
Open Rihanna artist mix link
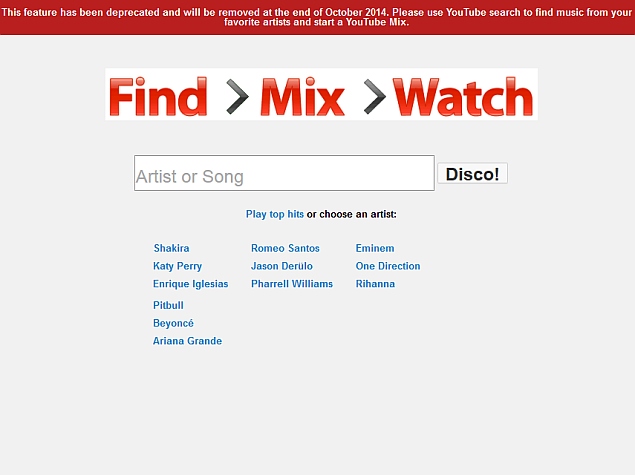point(375,284)
